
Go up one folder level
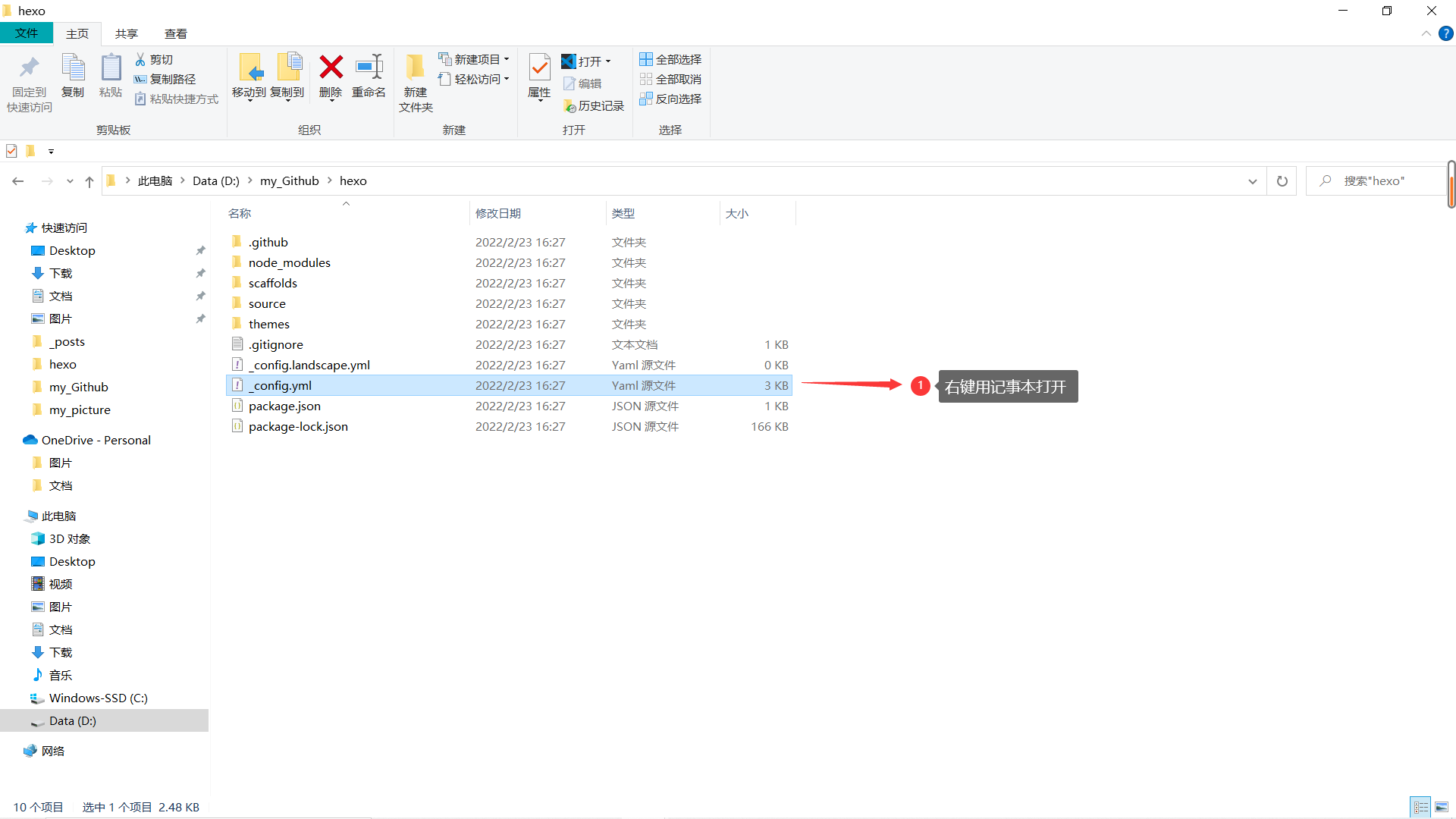click(89, 181)
